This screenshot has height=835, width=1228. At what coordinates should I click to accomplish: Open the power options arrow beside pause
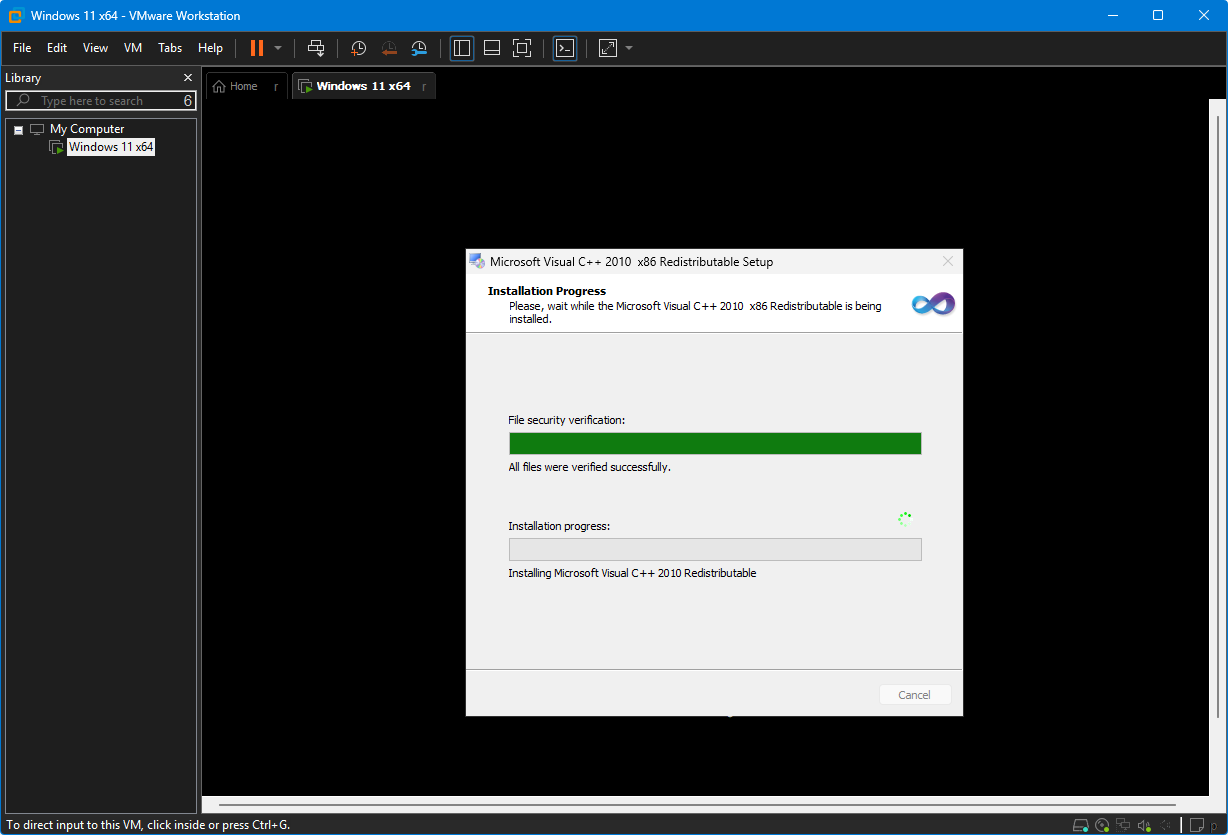click(278, 48)
